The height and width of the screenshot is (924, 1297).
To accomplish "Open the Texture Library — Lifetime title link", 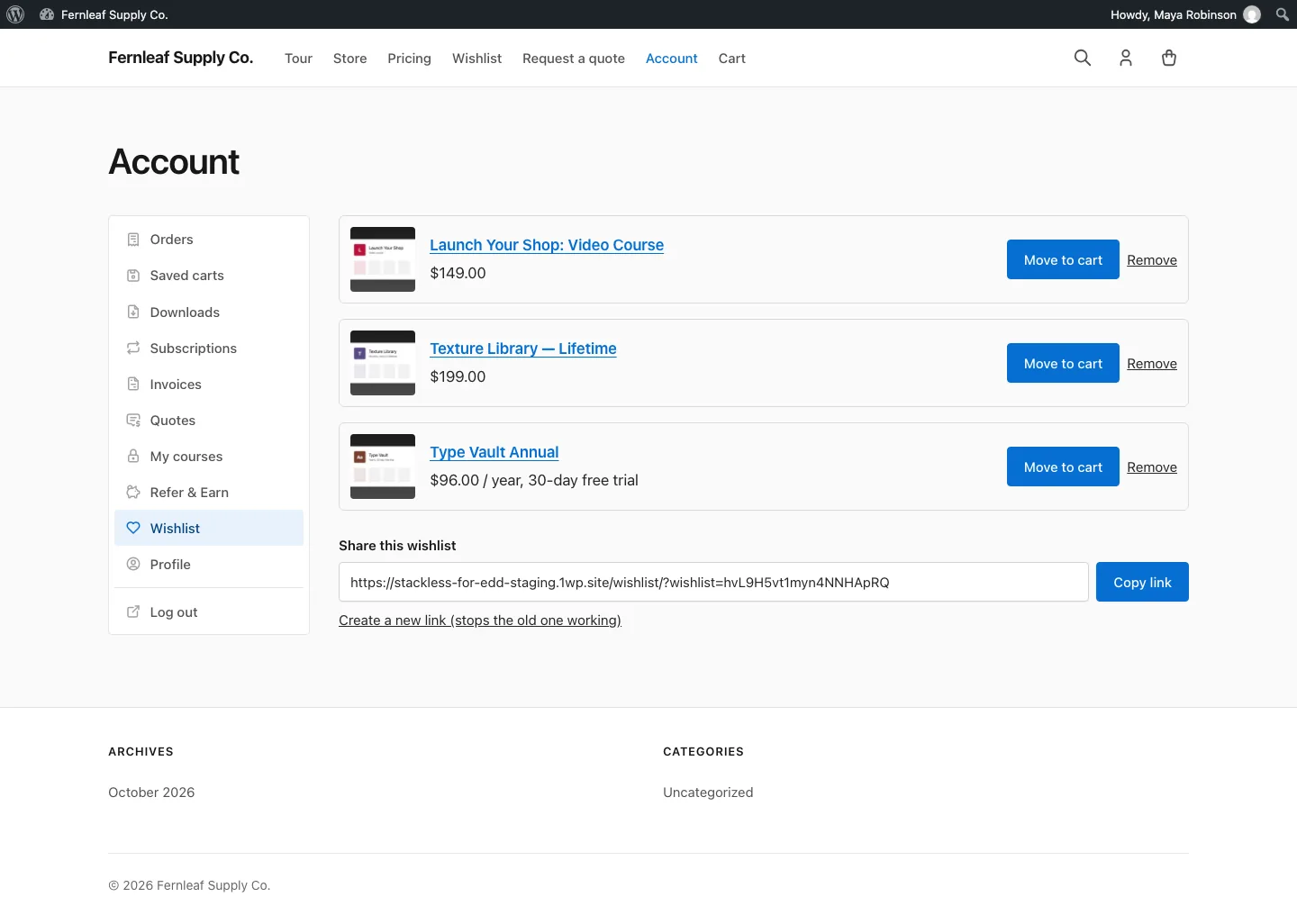I will pyautogui.click(x=523, y=349).
